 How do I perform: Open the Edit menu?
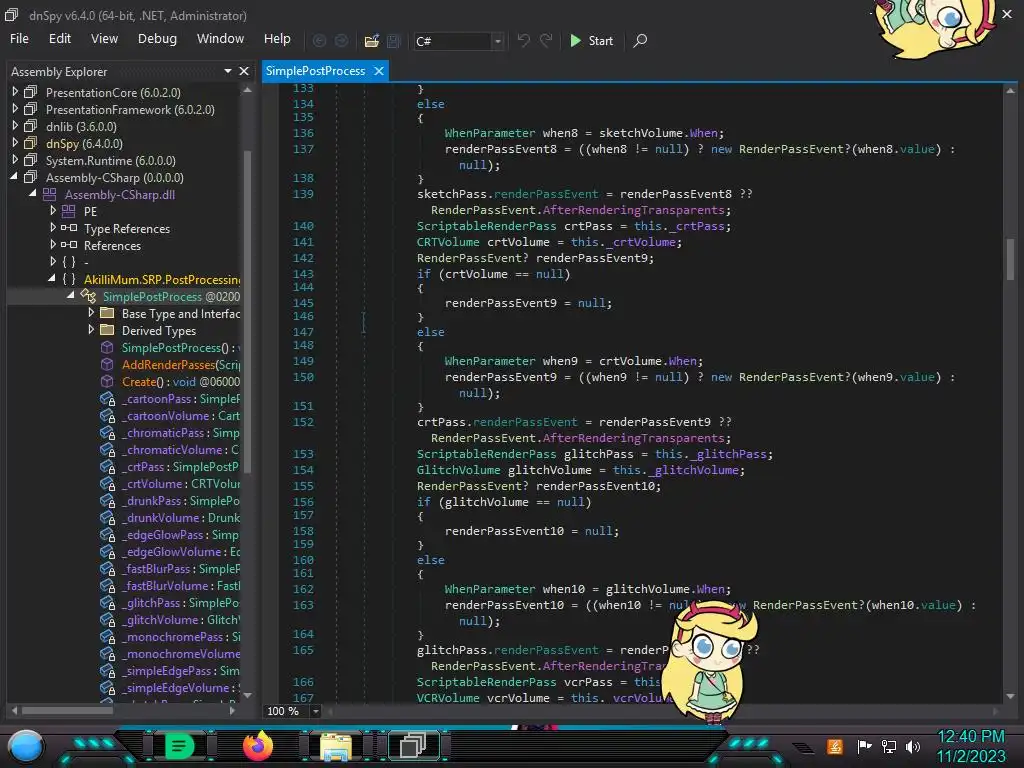pos(59,39)
